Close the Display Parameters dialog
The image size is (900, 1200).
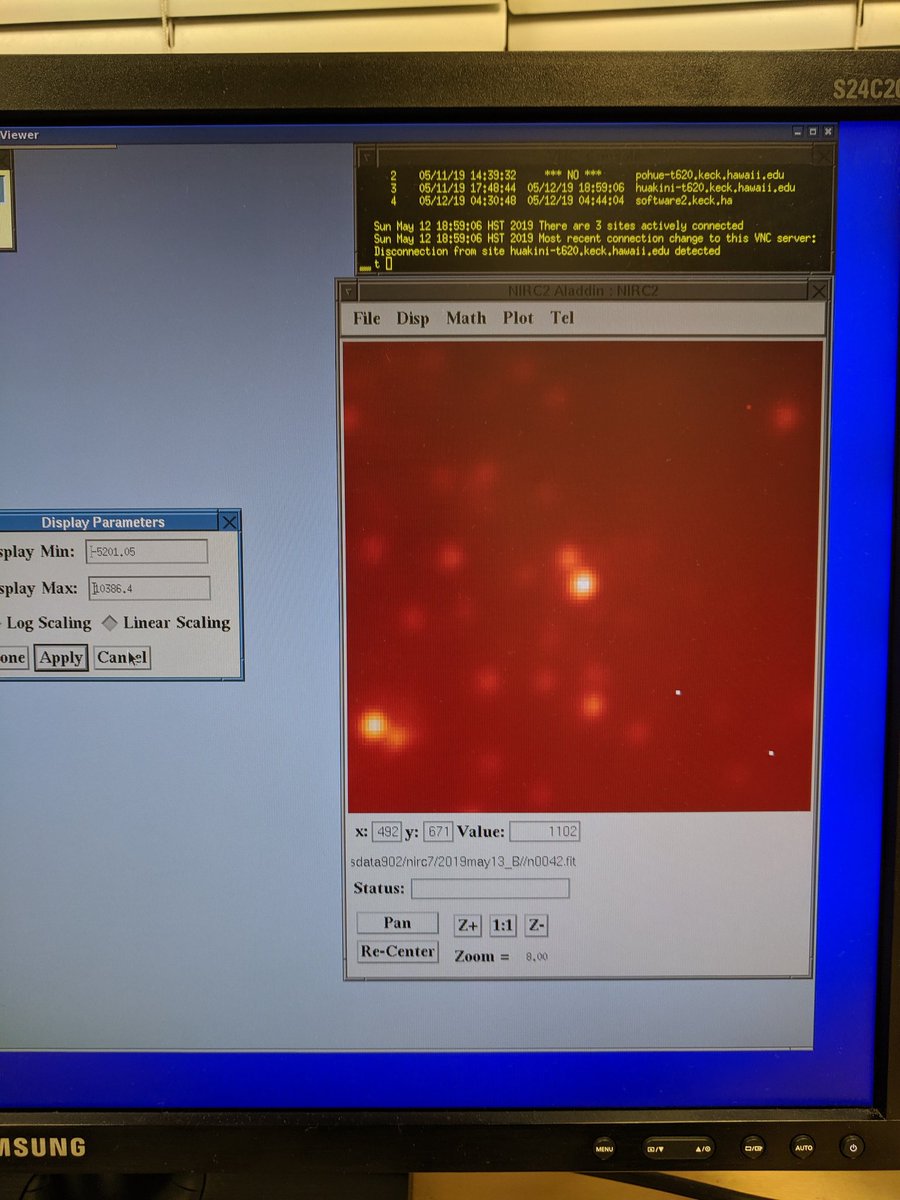pos(229,522)
